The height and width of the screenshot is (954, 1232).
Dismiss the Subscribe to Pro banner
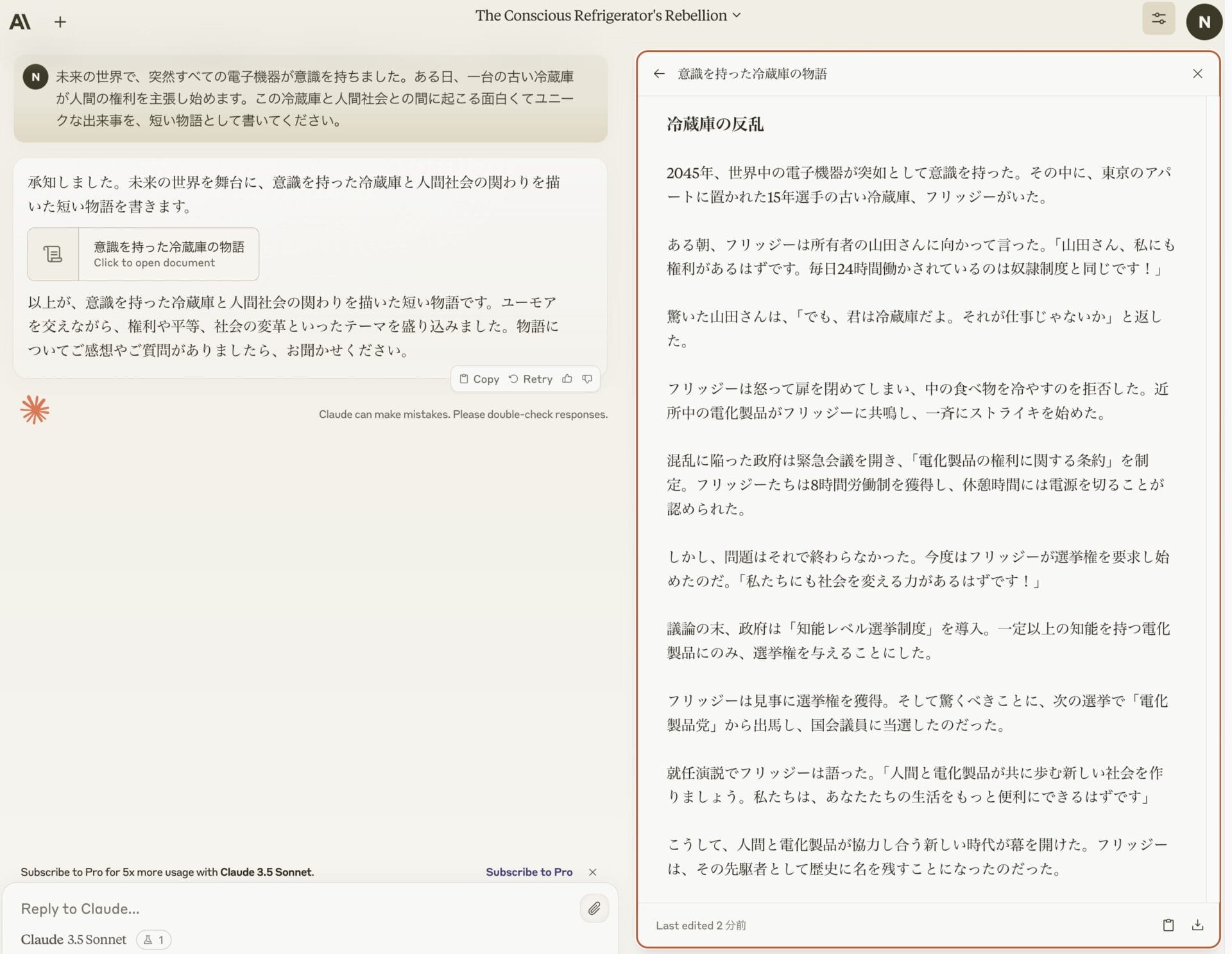coord(592,872)
